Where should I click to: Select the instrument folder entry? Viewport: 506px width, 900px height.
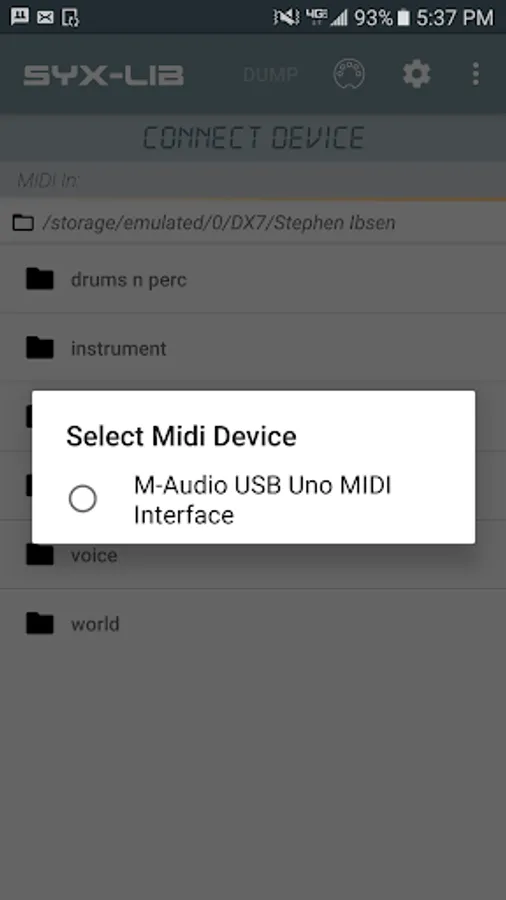[253, 348]
